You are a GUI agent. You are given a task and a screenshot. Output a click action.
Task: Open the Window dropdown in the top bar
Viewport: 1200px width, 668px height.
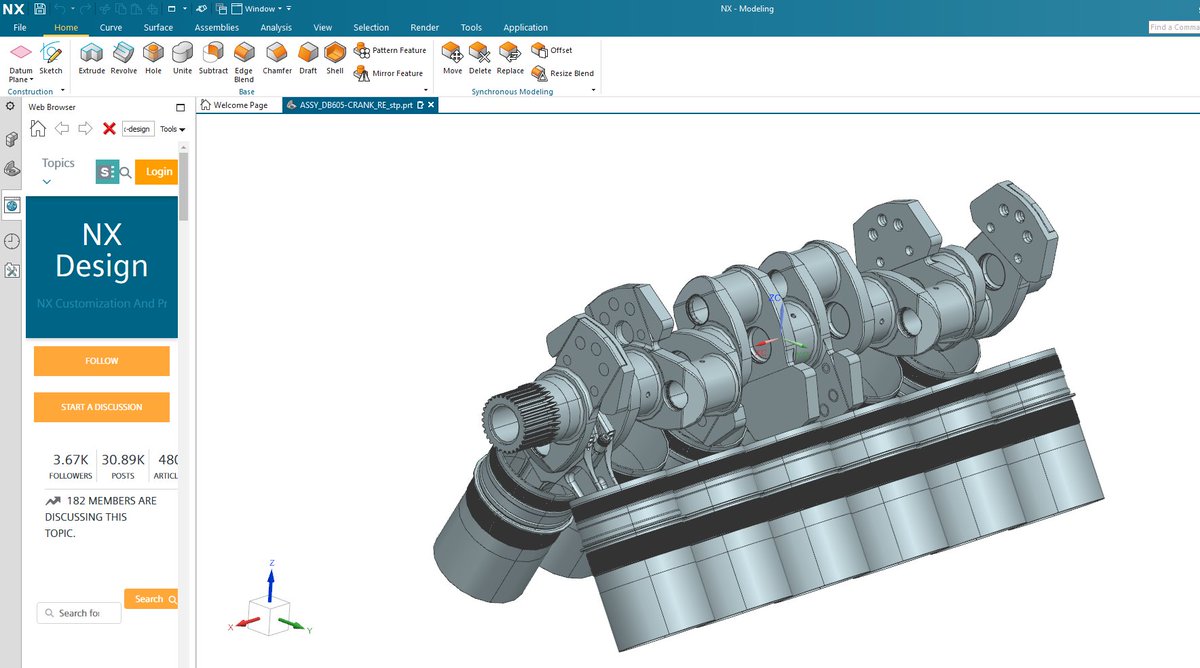coord(262,8)
